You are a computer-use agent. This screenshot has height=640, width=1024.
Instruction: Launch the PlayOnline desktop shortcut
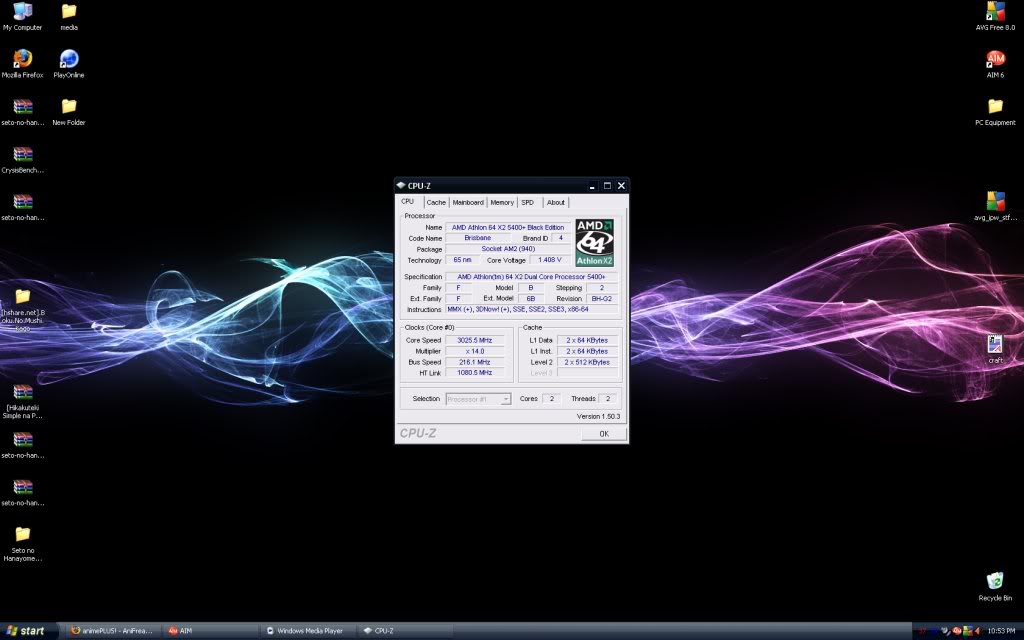(x=69, y=64)
